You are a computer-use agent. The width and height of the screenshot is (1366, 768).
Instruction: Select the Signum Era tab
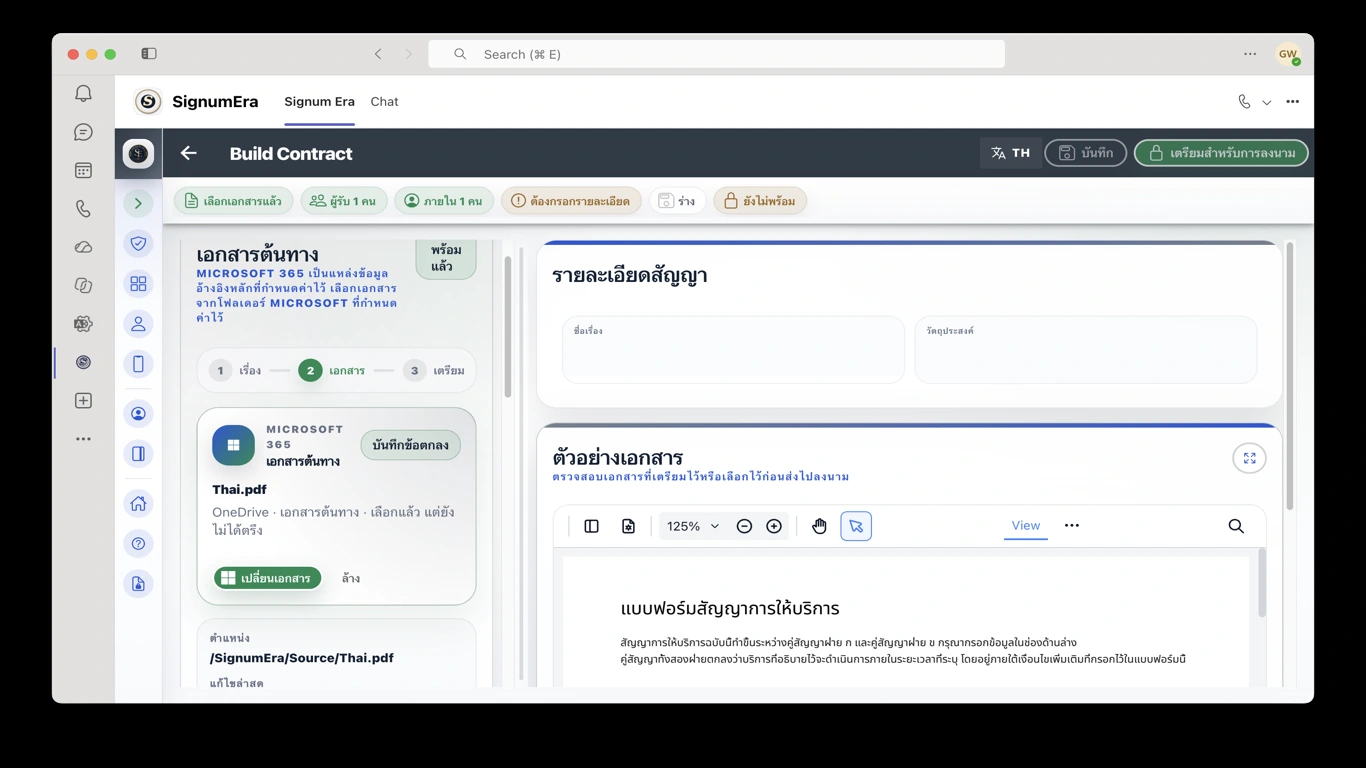pos(319,102)
